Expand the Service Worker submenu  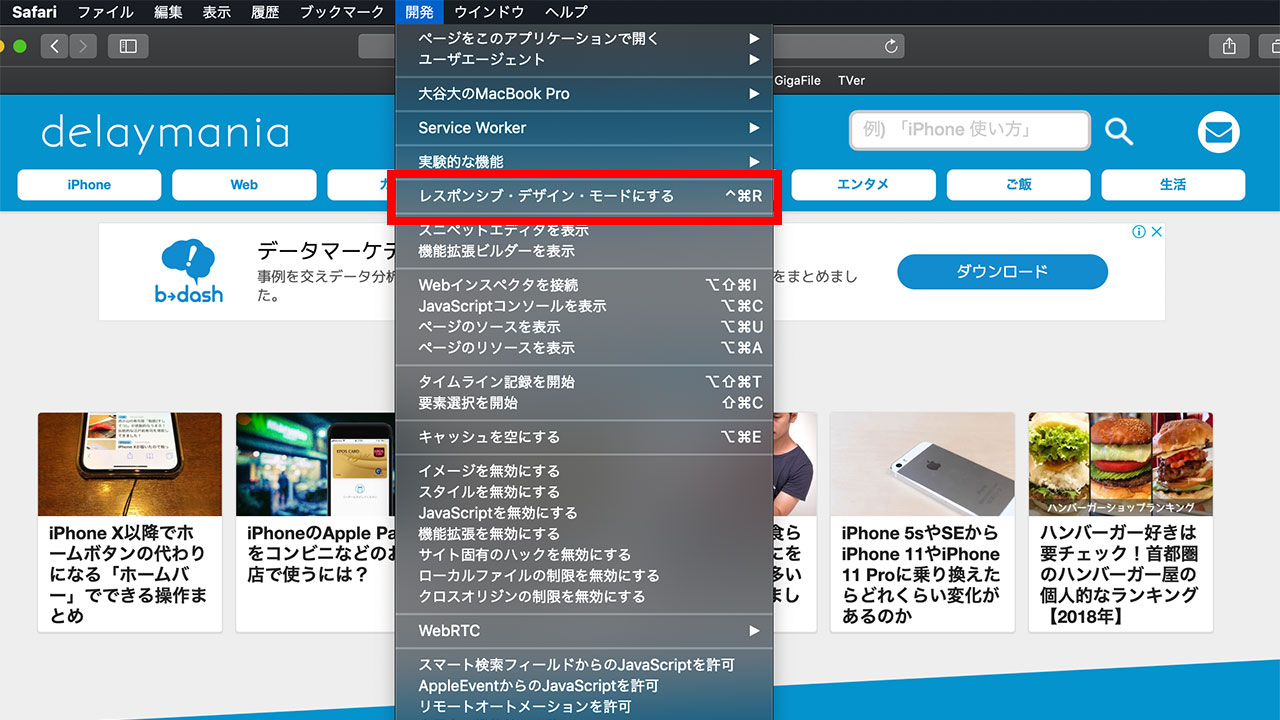point(584,127)
